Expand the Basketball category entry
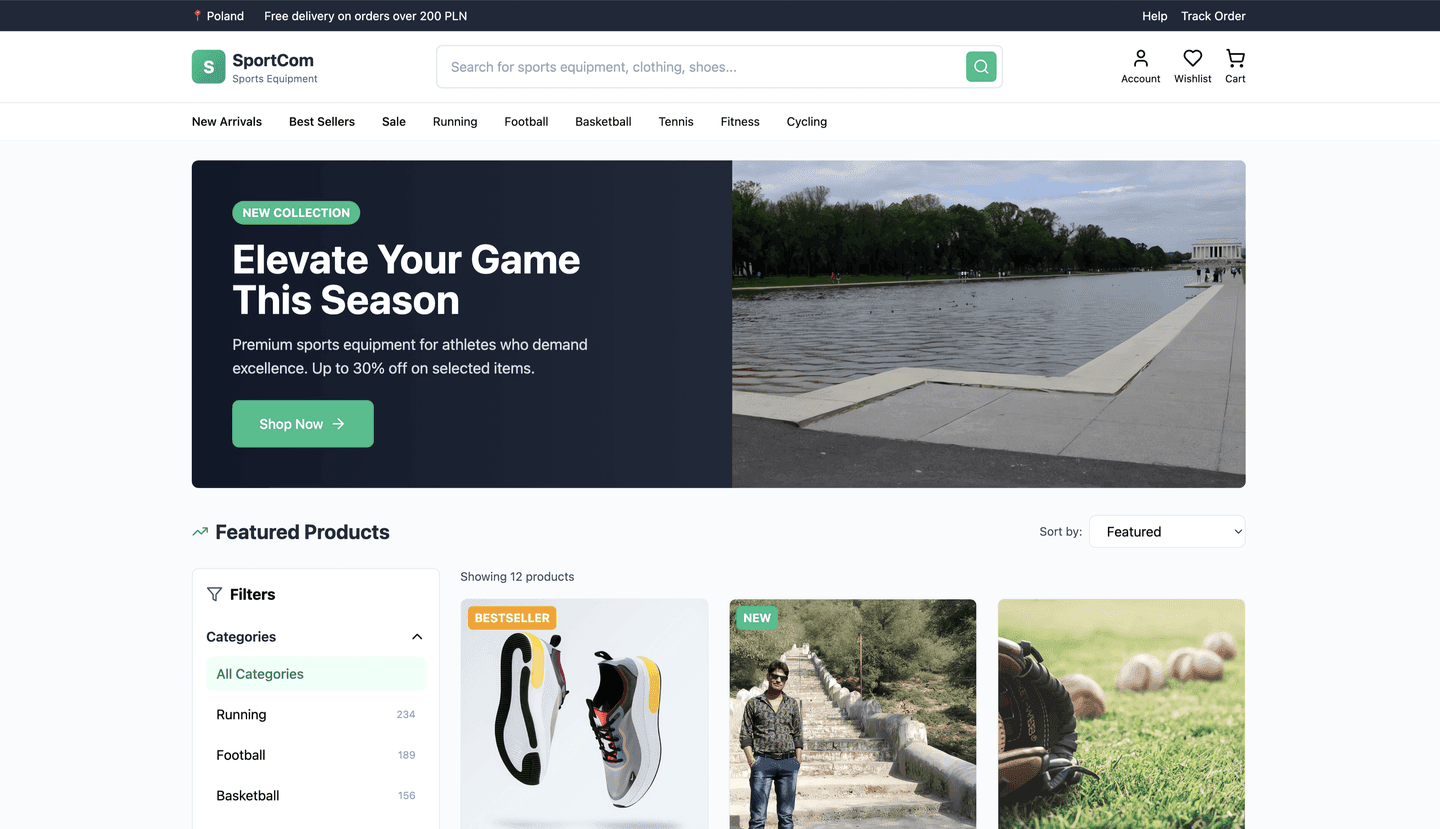 pos(247,795)
